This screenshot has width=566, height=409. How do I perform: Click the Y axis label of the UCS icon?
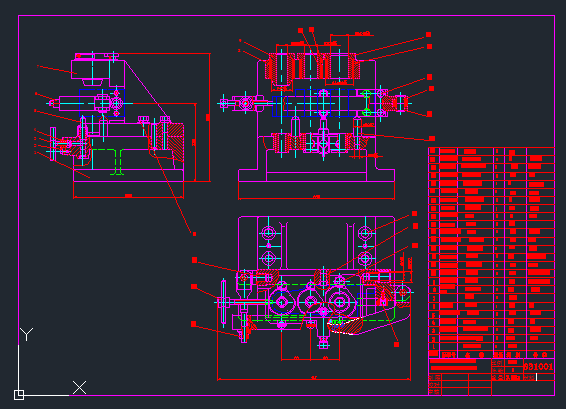point(26,334)
